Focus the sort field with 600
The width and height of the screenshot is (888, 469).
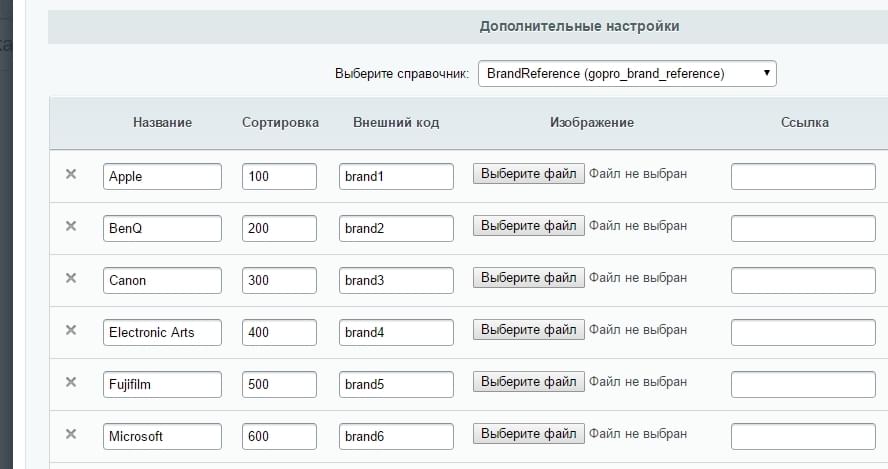pyautogui.click(x=279, y=437)
